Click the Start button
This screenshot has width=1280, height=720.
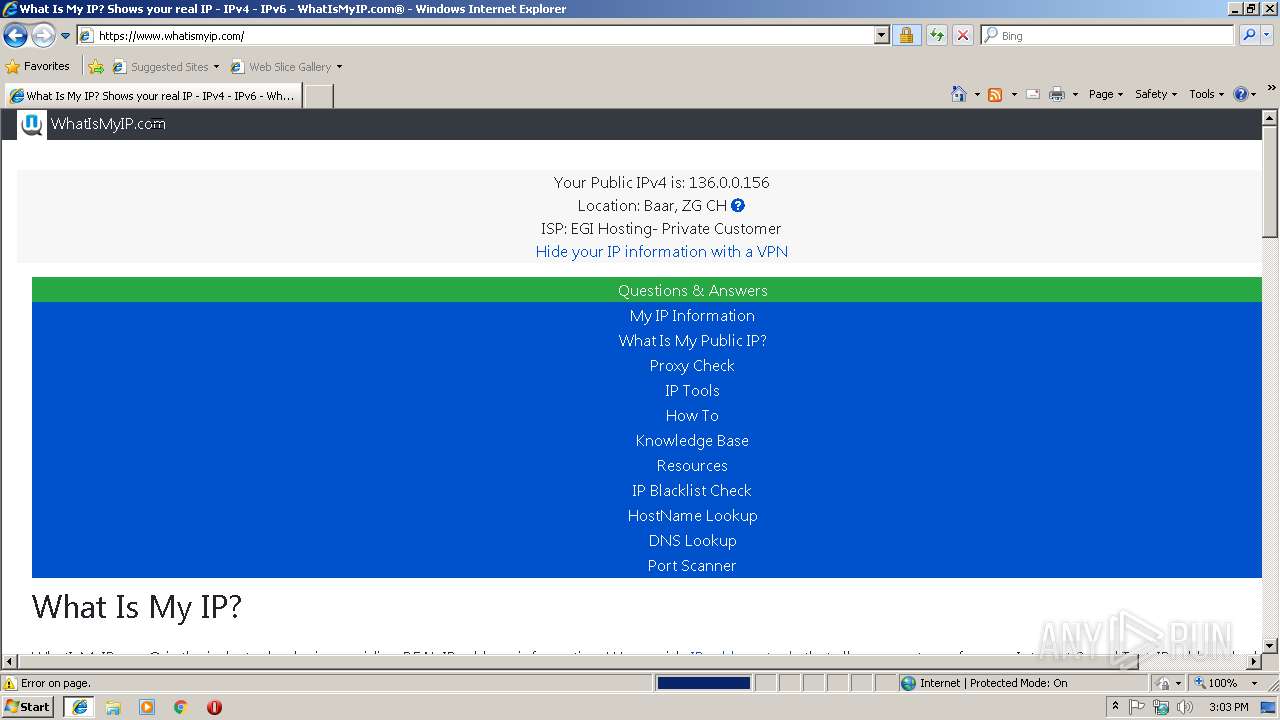28,706
